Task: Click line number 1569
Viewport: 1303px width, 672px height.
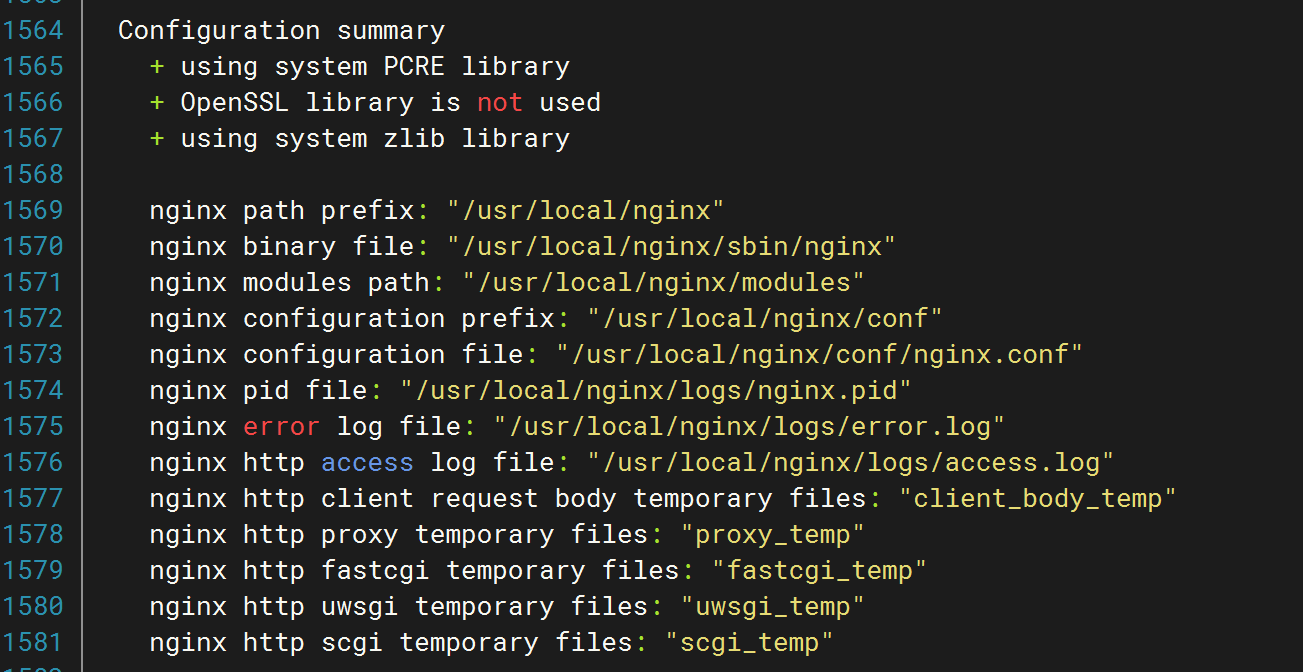Action: 33,211
